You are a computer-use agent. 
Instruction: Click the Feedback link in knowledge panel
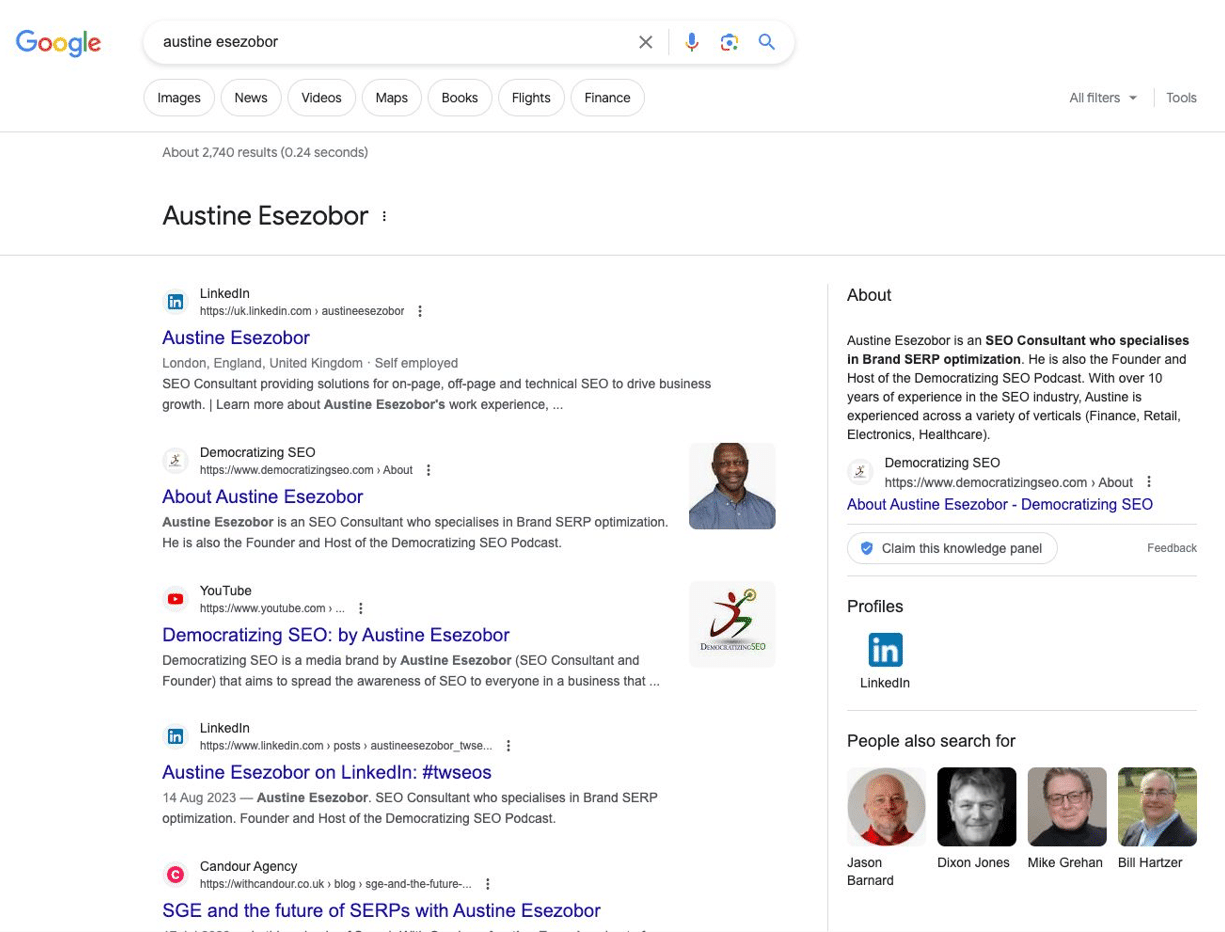pos(1172,548)
